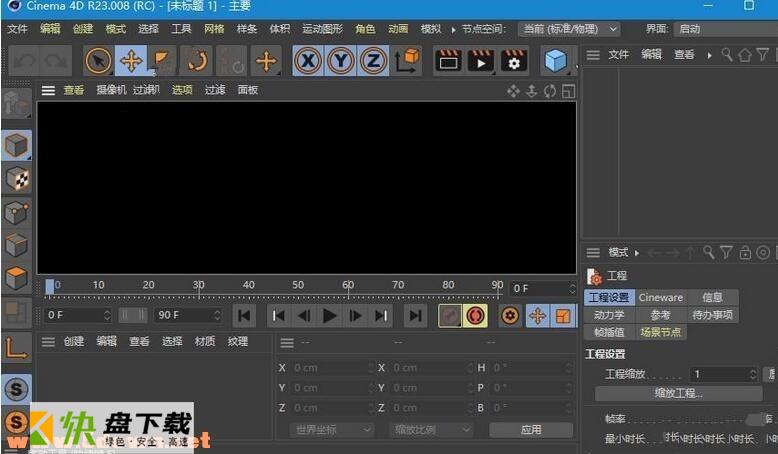
Task: Render the current view with clapperboard icon
Action: [x=448, y=61]
